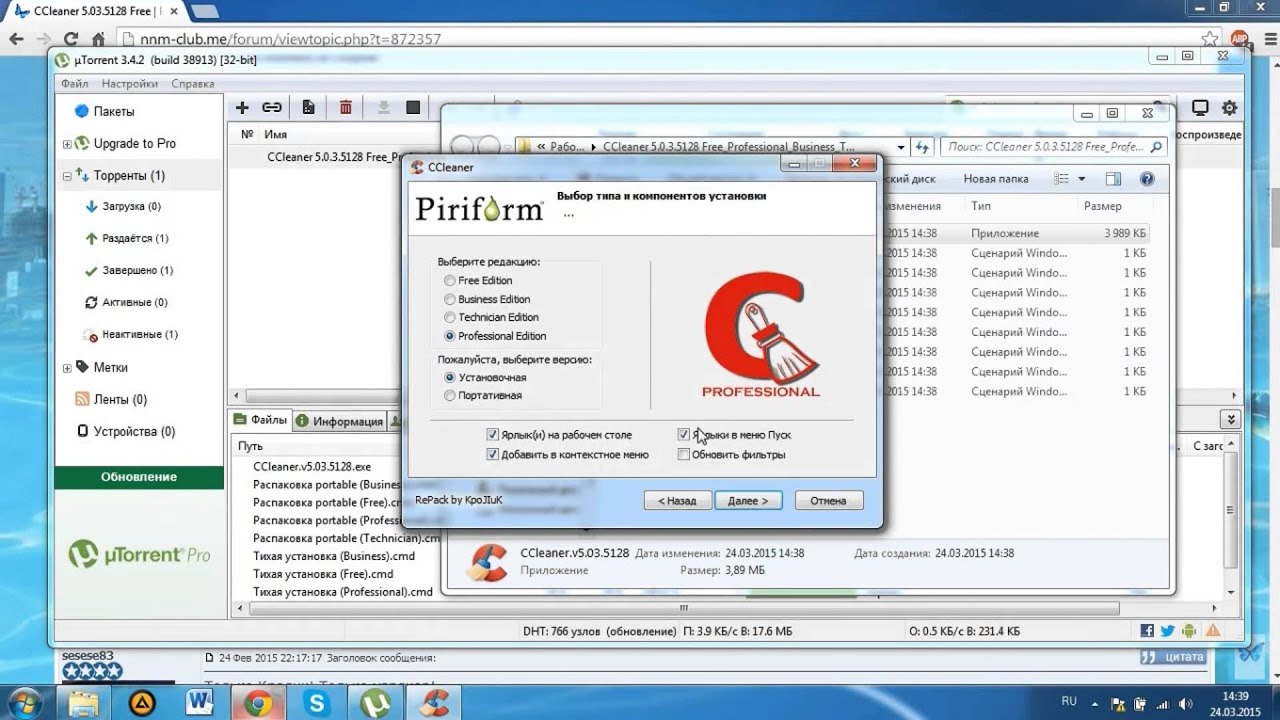
Task: Expand the Метки tree node
Action: click(x=67, y=368)
